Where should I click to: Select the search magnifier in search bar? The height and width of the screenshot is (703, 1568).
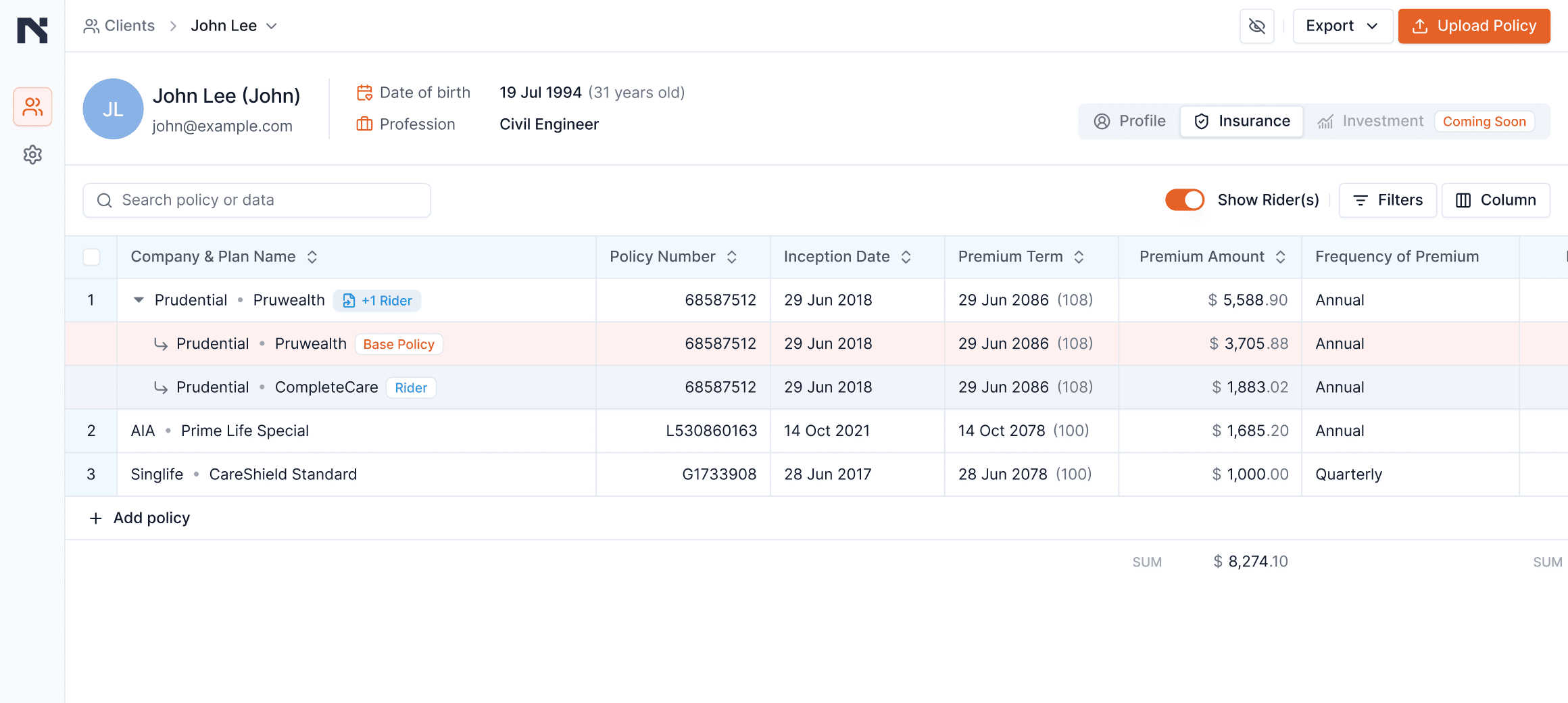click(105, 200)
